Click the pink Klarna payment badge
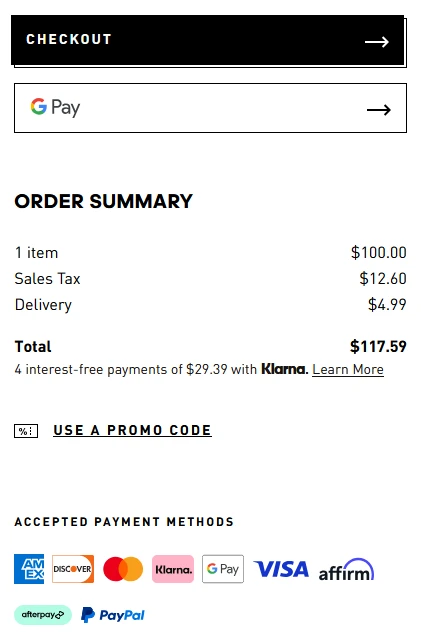 coord(173,569)
